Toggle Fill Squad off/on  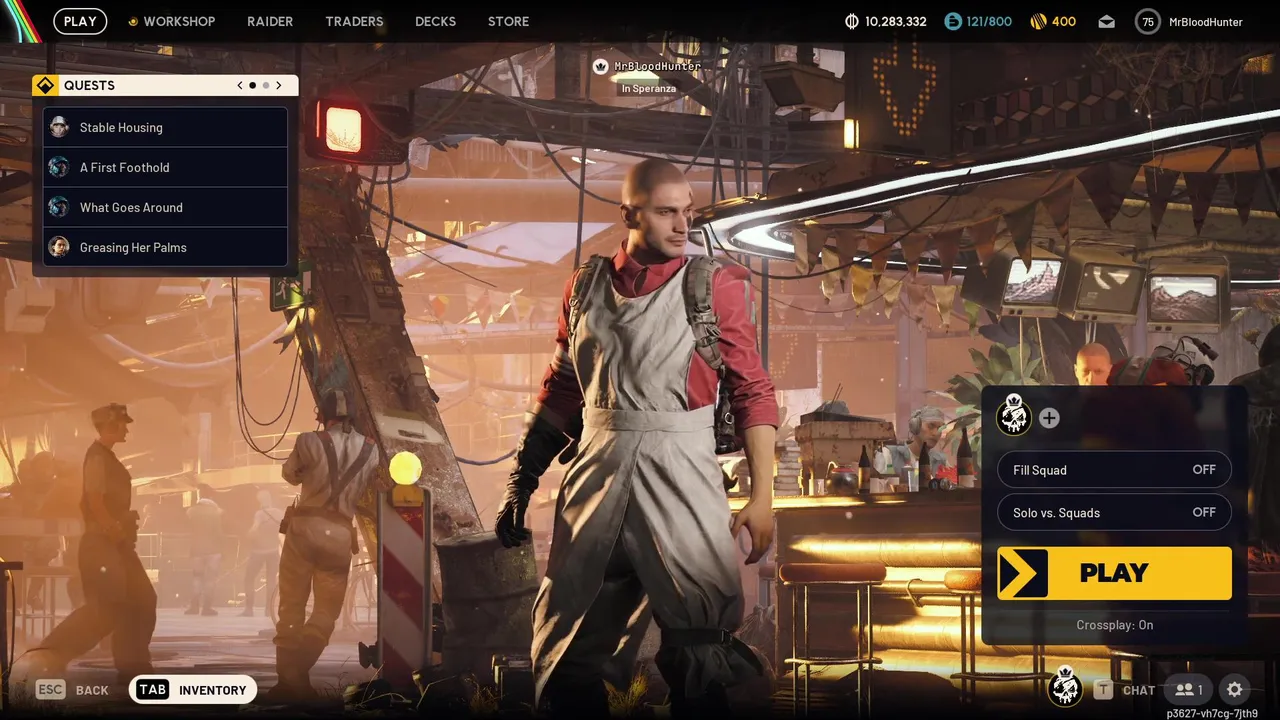coord(1114,470)
